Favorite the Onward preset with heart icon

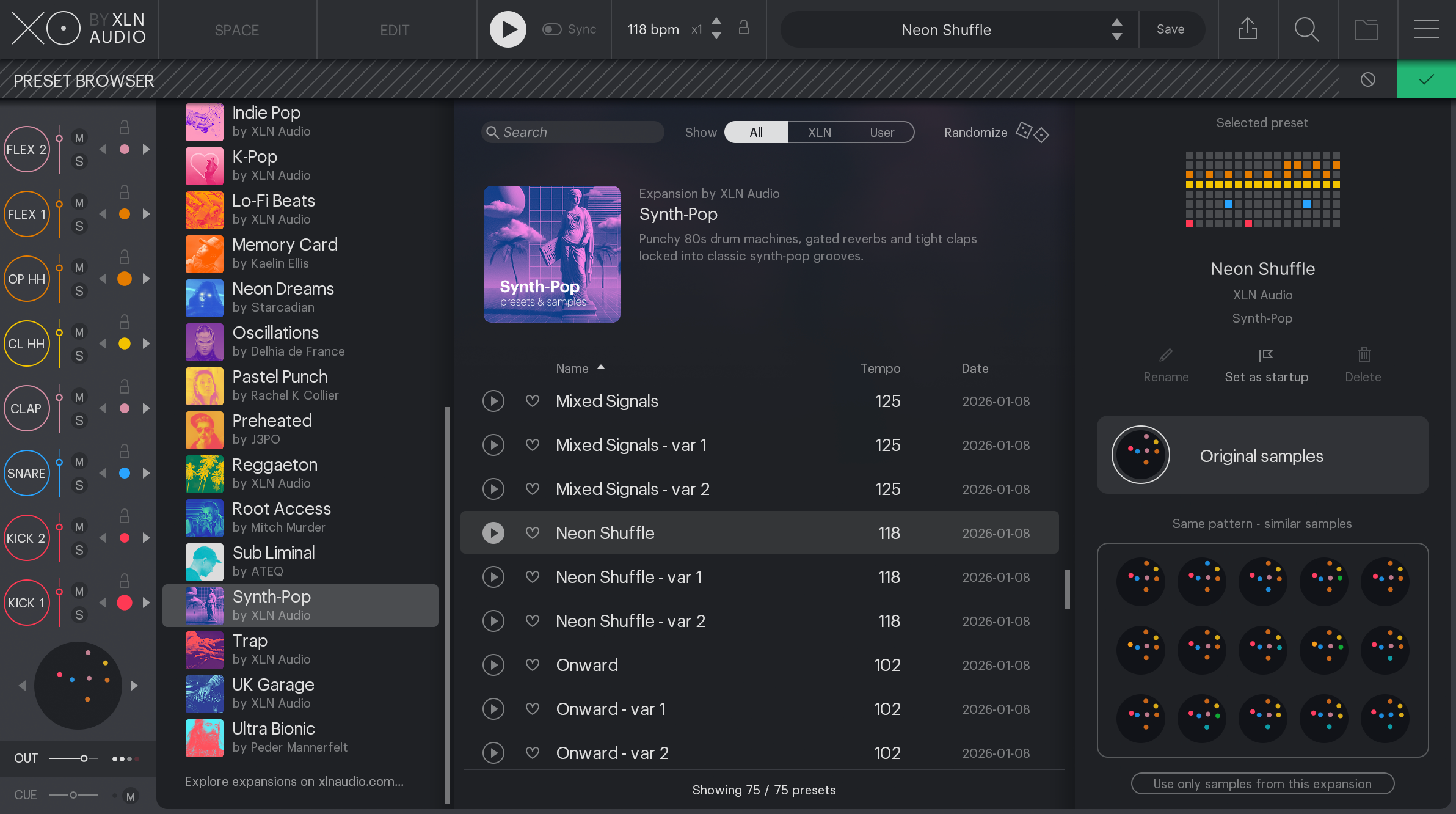point(533,665)
